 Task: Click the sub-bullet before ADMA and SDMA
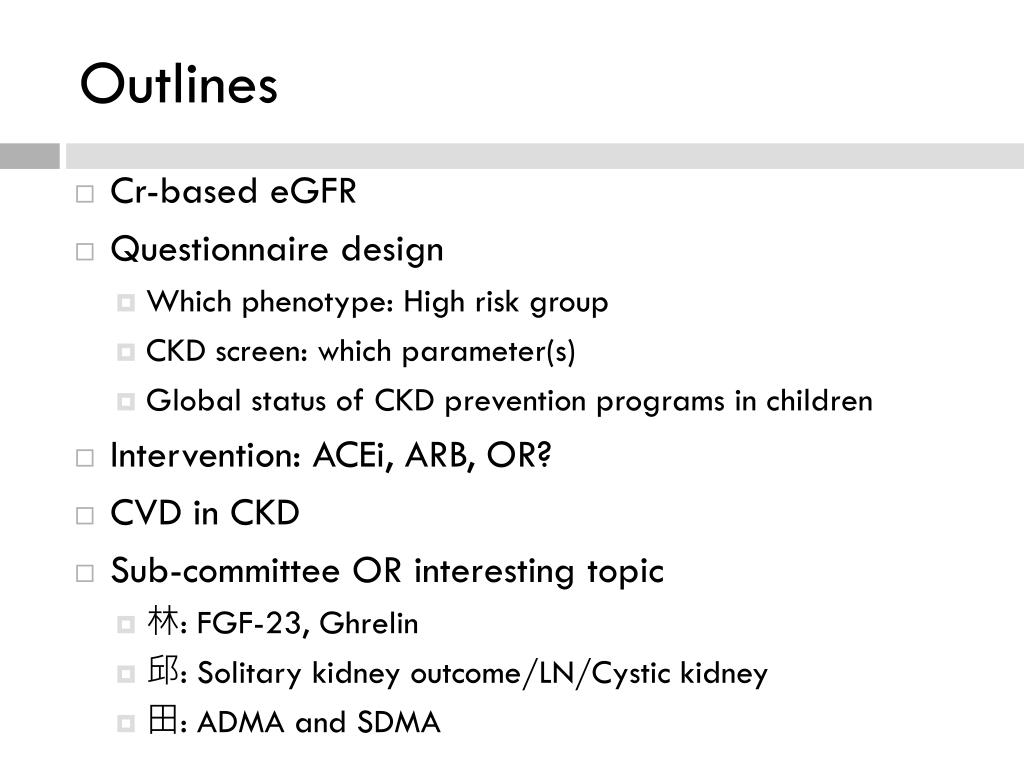coord(125,723)
